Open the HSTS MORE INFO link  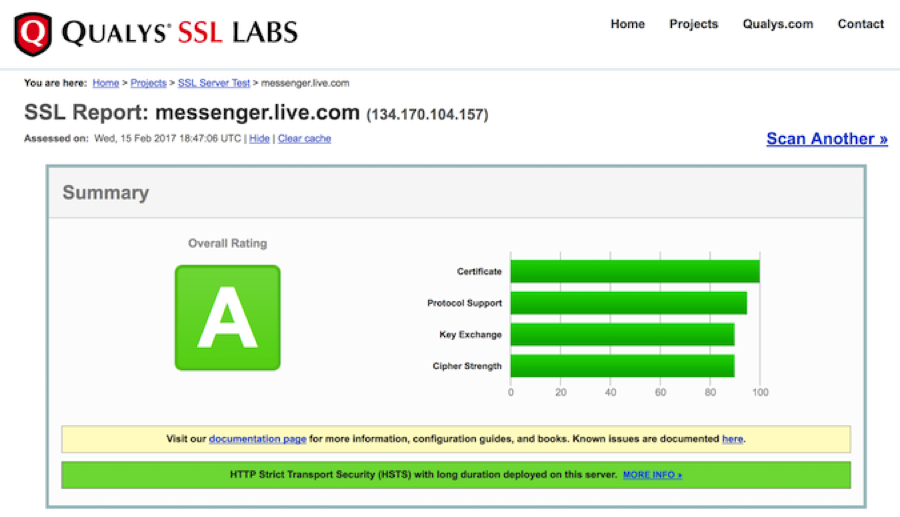point(653,475)
